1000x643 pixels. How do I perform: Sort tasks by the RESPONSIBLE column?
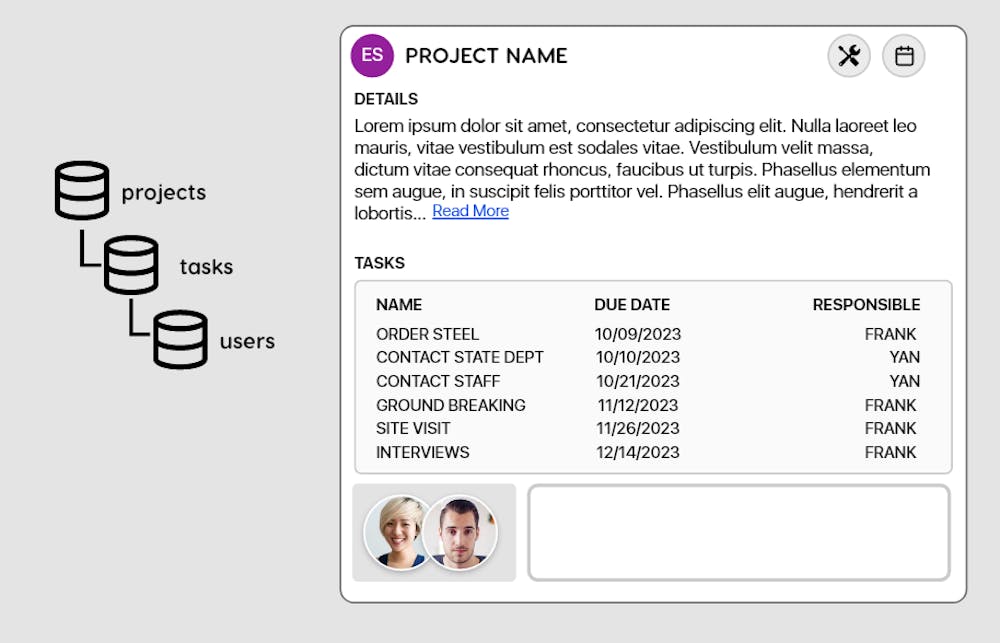pos(866,304)
